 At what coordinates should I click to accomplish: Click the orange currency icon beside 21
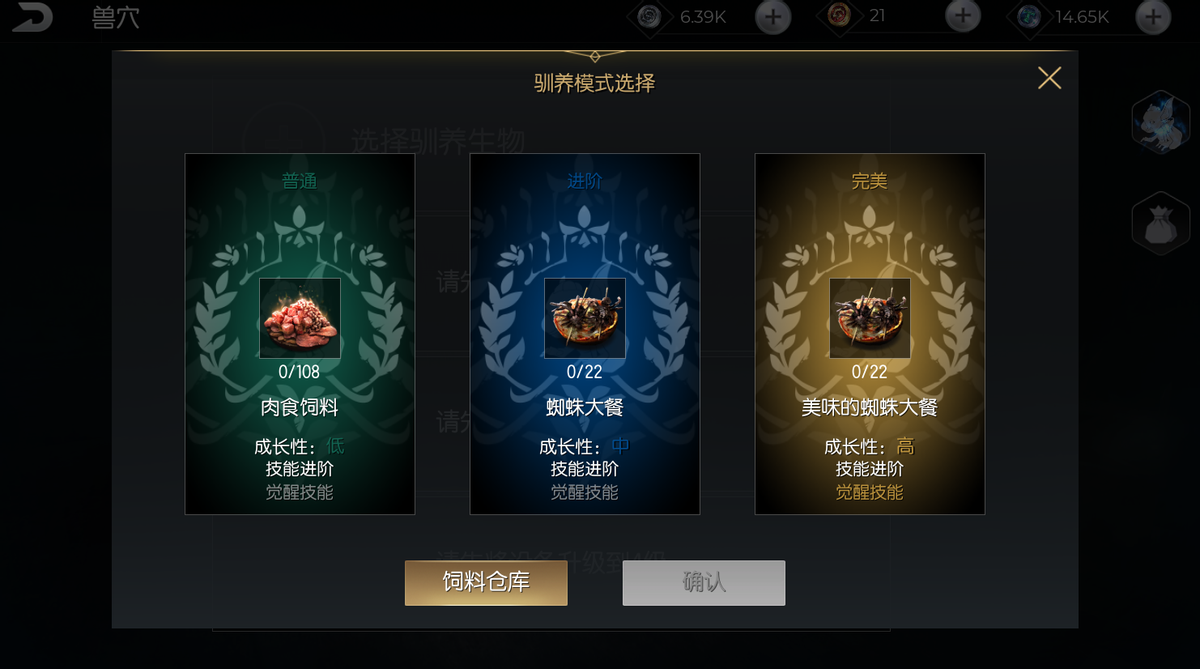point(838,16)
